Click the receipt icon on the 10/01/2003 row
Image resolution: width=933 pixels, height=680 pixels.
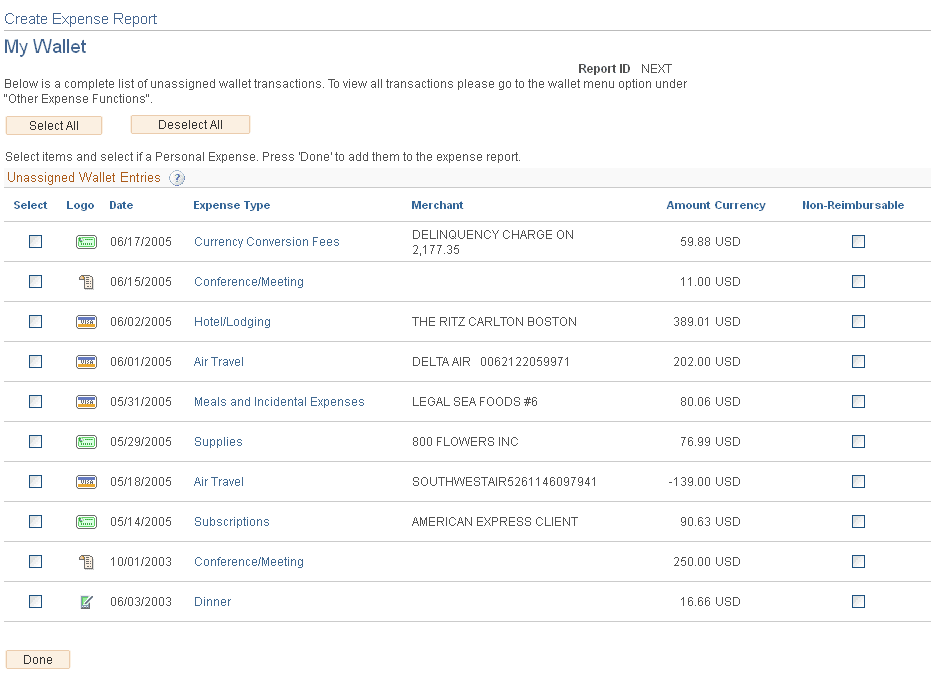click(86, 561)
